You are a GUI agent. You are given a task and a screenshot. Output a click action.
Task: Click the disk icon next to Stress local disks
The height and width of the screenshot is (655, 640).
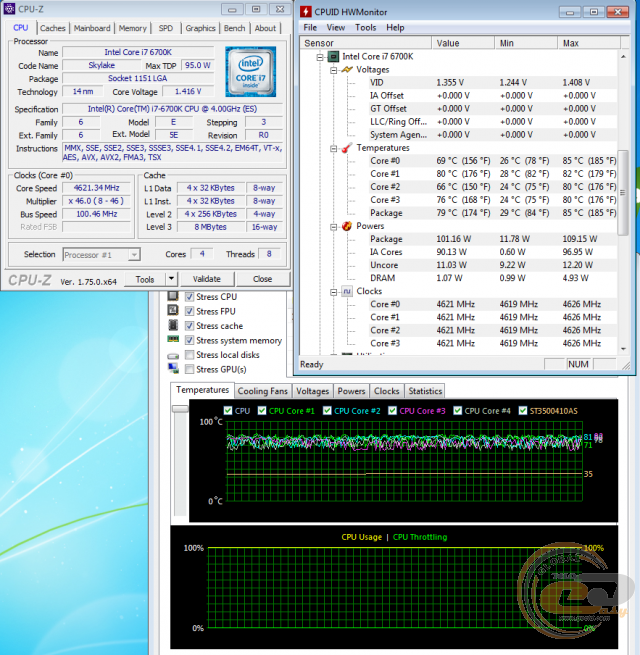click(x=173, y=356)
